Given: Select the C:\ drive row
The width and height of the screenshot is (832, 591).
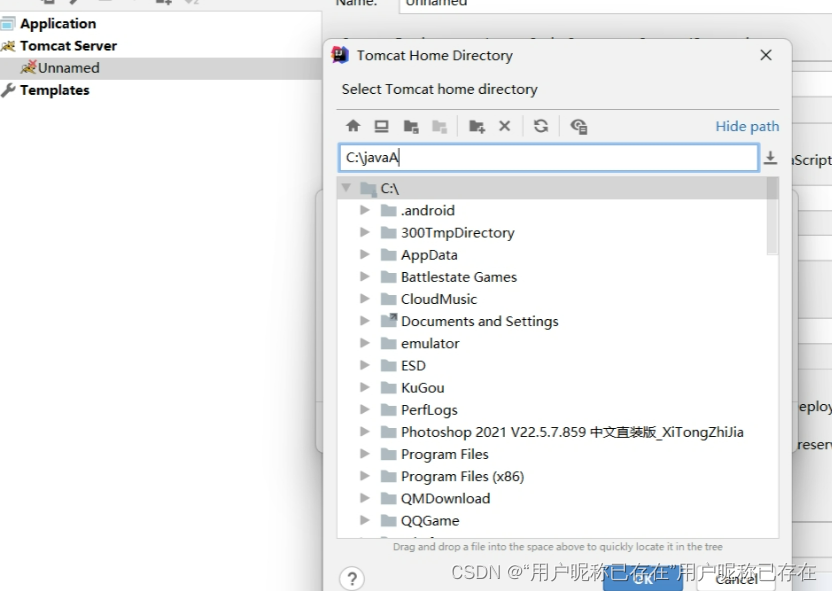Looking at the screenshot, I should click(x=552, y=188).
